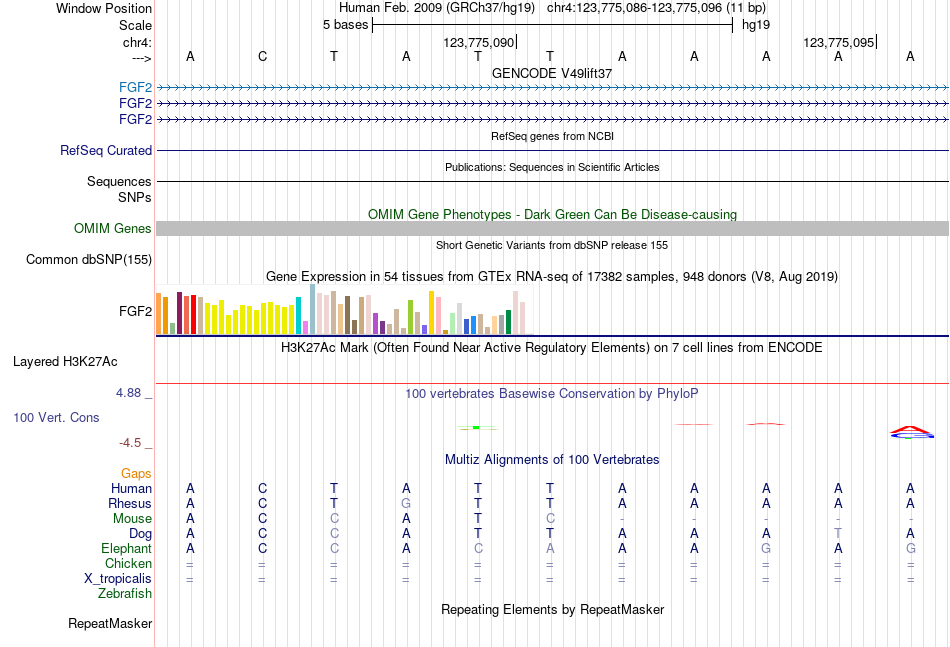
Task: Click 'Multiz Alignments of 100 Vertebrates' title
Action: (x=552, y=460)
